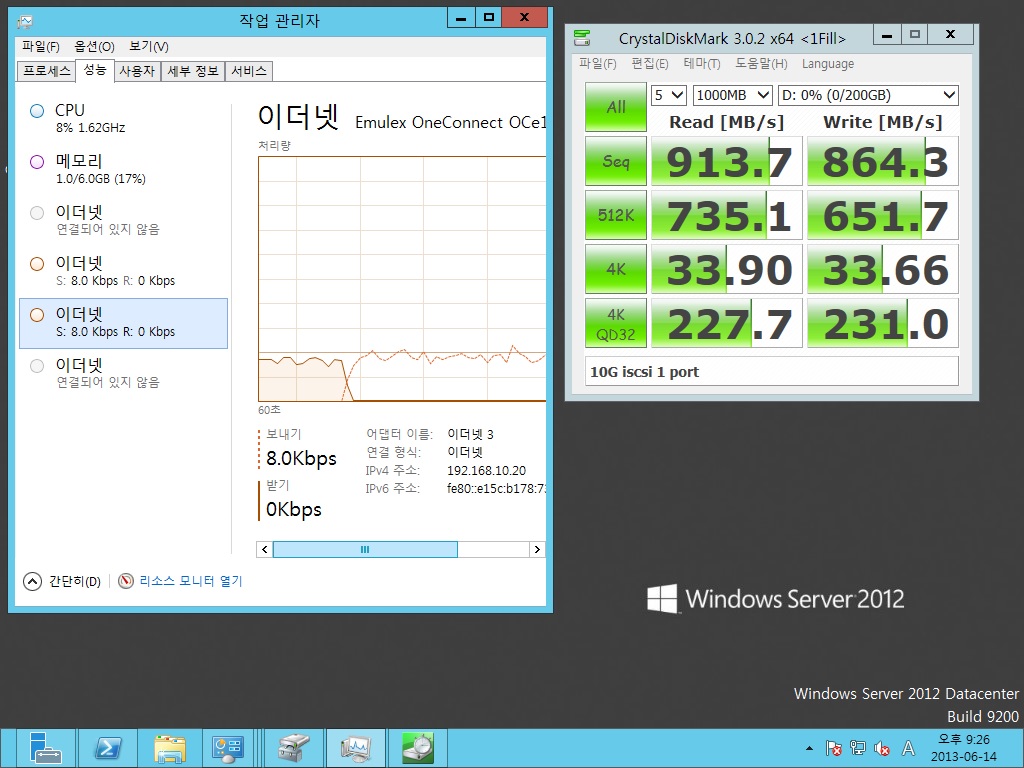Select the second Ethernet item
1024x768 pixels.
click(x=123, y=271)
